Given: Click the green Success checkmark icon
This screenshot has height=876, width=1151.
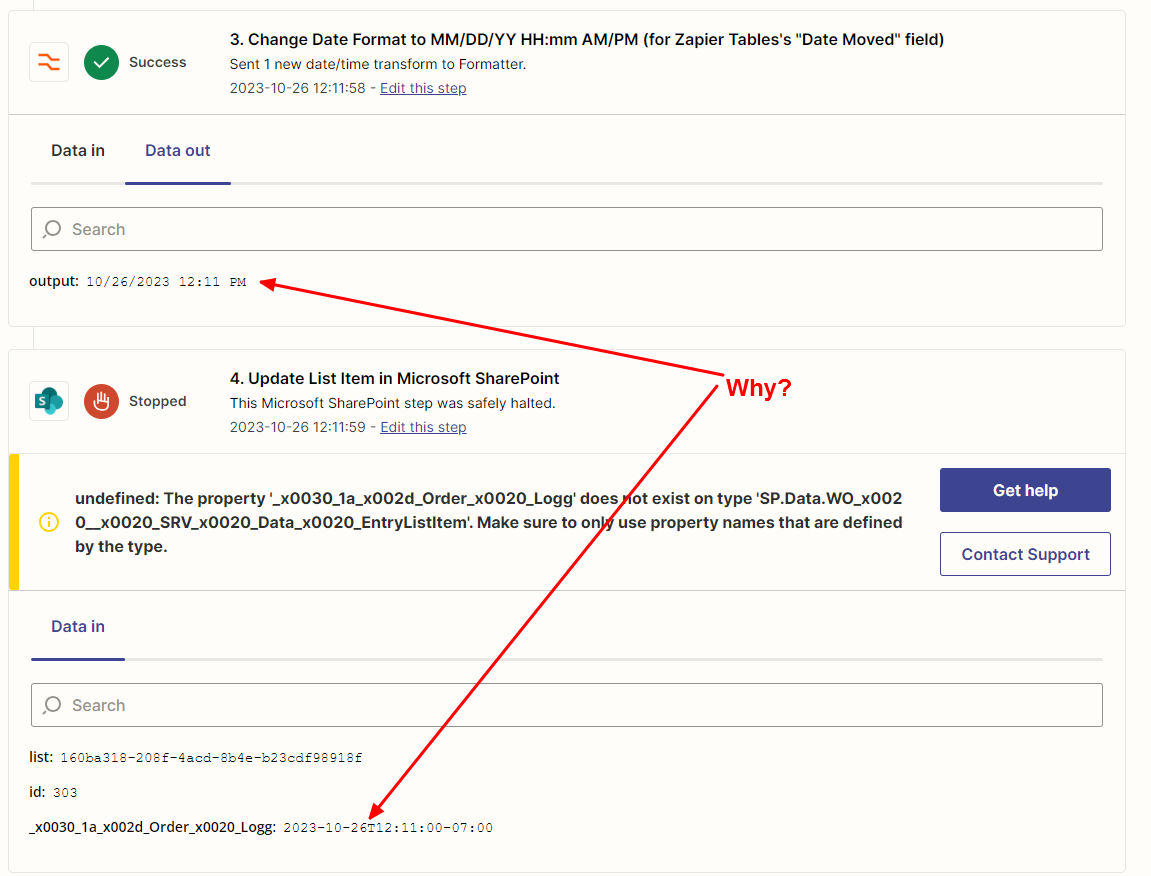Looking at the screenshot, I should click(x=101, y=62).
